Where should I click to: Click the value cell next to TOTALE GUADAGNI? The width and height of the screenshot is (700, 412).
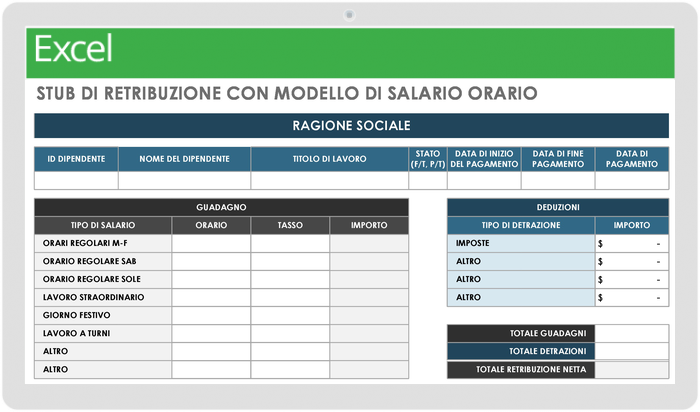point(632,333)
